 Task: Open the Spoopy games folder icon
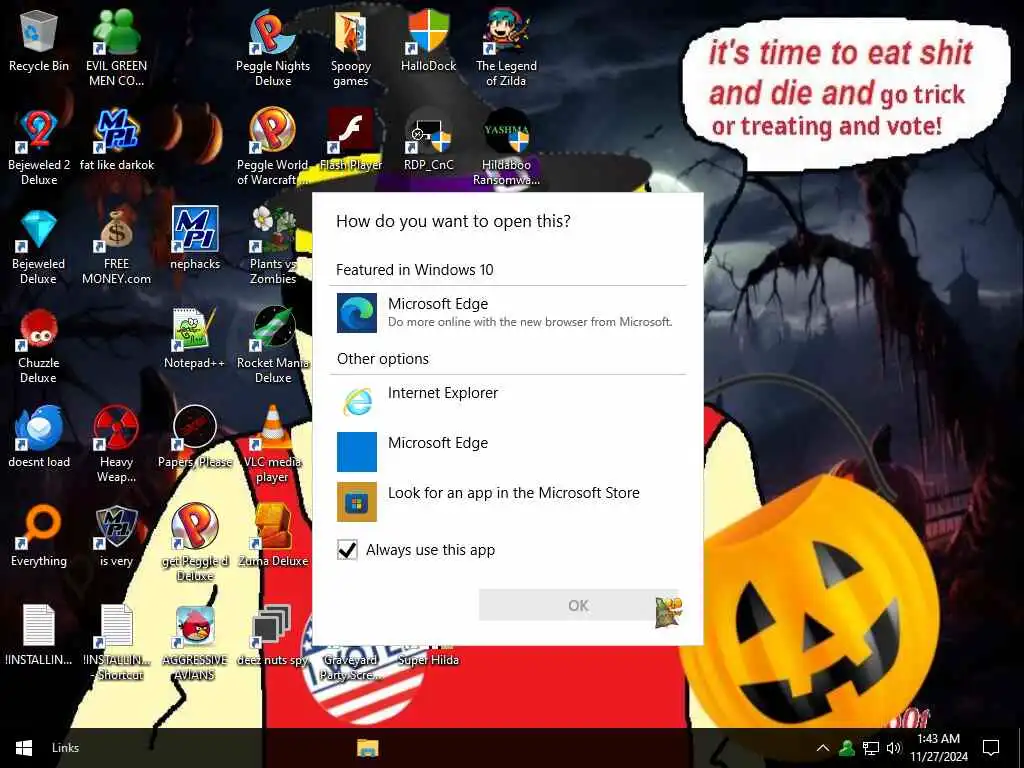coord(351,47)
